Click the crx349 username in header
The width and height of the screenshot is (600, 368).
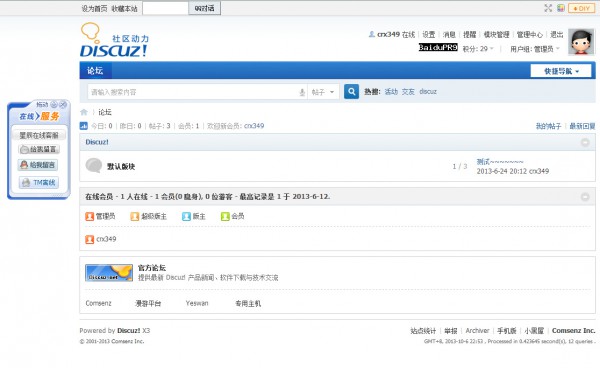tap(388, 34)
